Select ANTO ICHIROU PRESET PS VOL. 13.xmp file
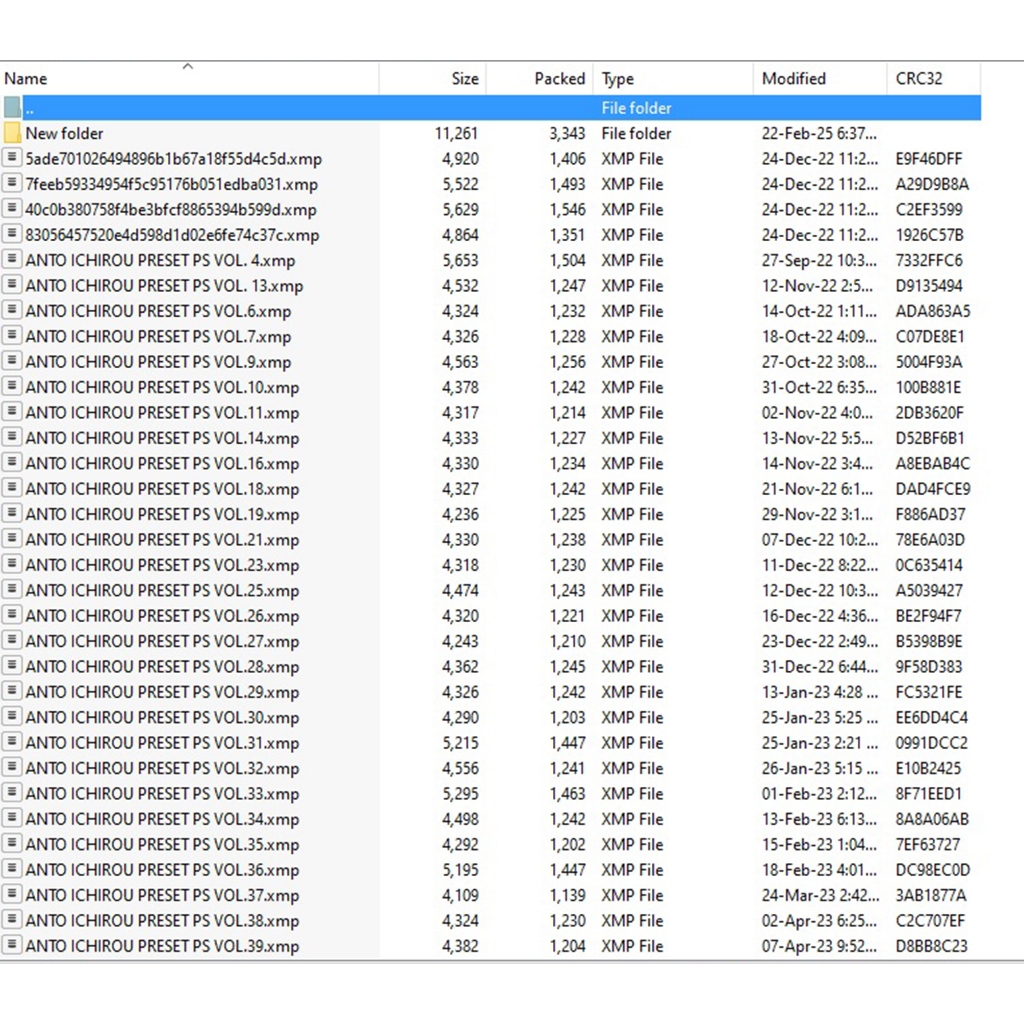 (164, 286)
